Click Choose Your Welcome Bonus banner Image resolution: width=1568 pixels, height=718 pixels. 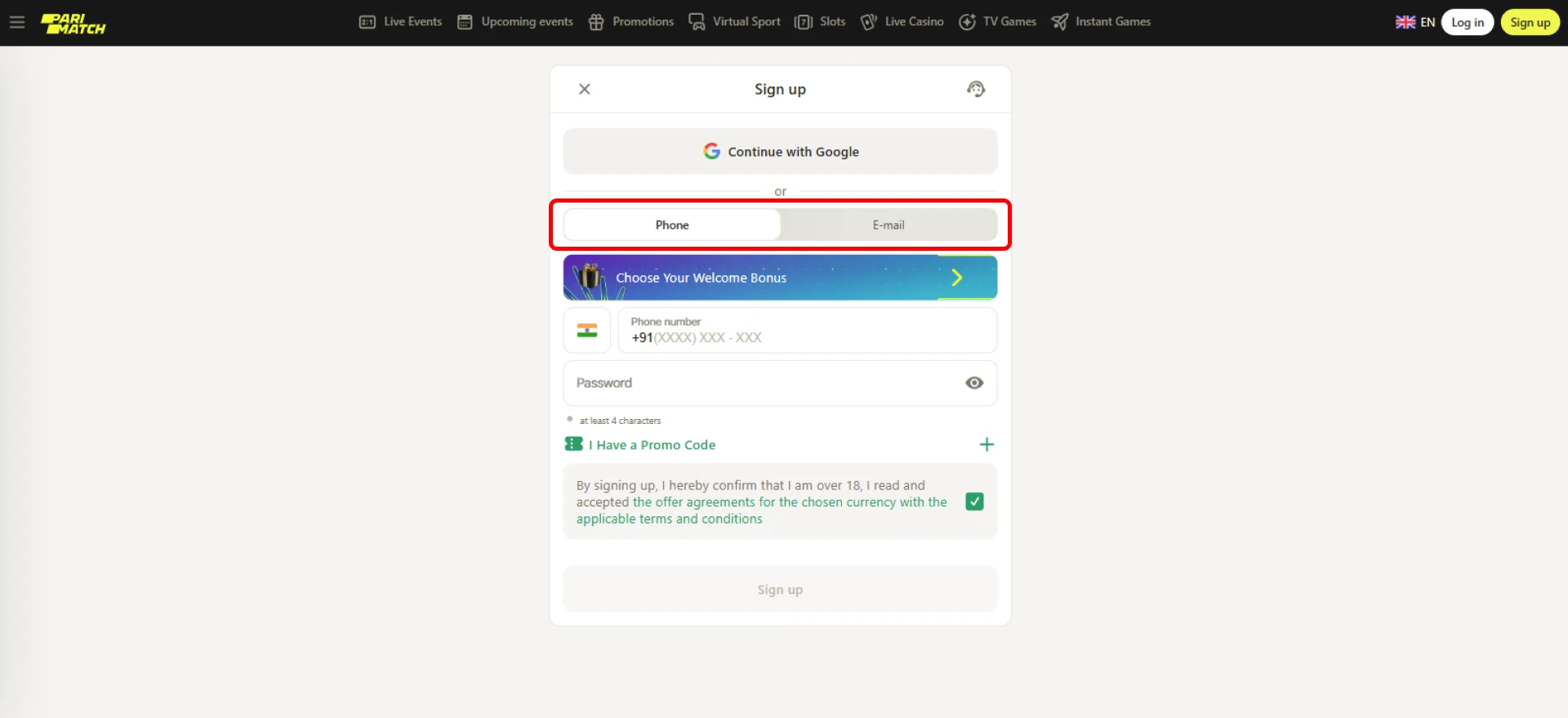tap(780, 278)
